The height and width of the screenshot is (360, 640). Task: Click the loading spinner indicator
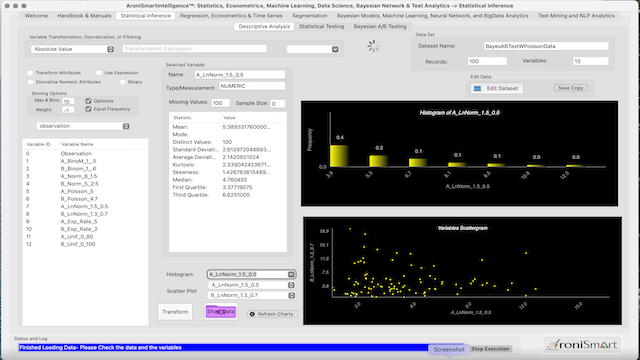[373, 46]
